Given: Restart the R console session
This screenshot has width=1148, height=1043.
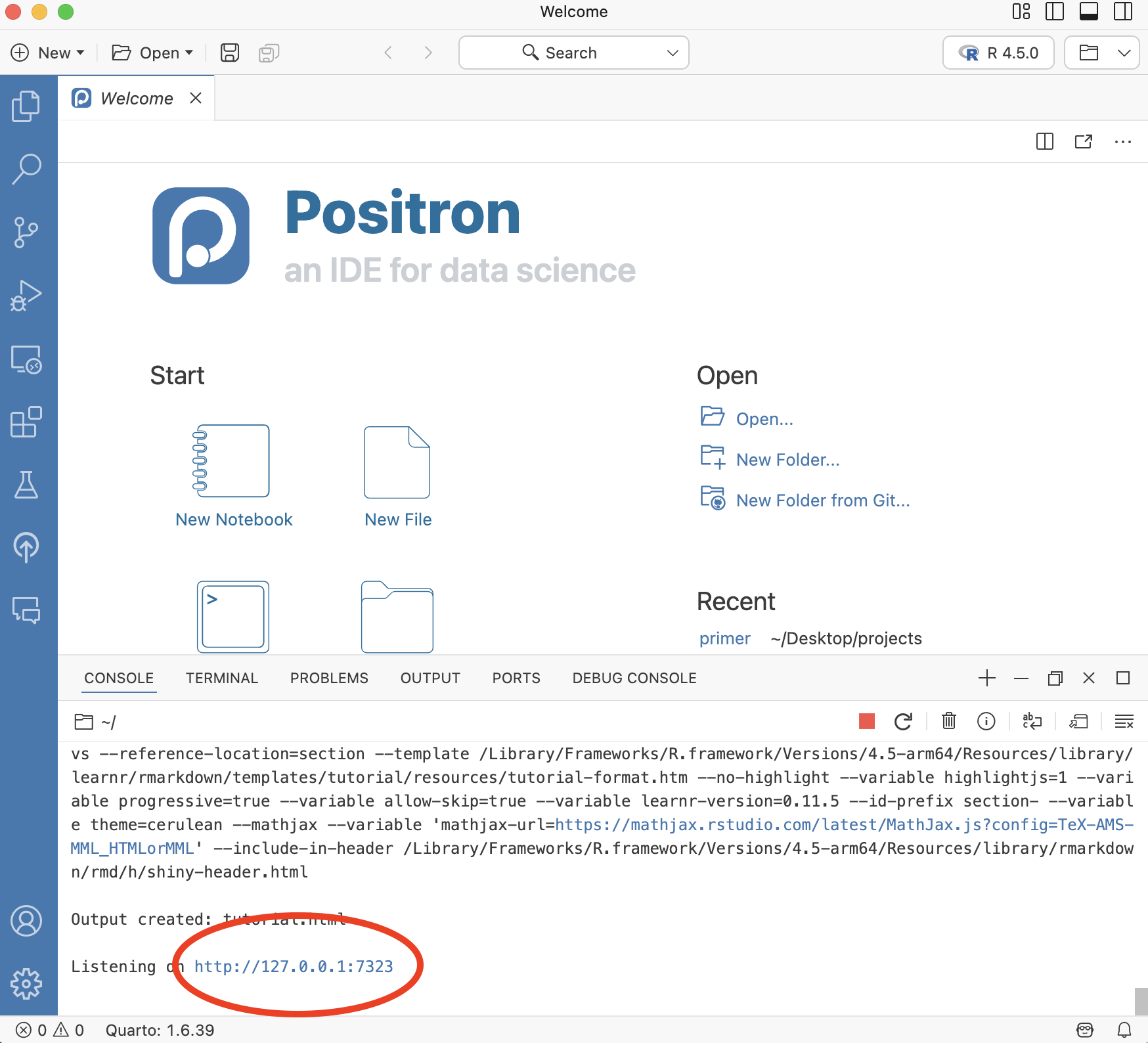Looking at the screenshot, I should coord(903,721).
